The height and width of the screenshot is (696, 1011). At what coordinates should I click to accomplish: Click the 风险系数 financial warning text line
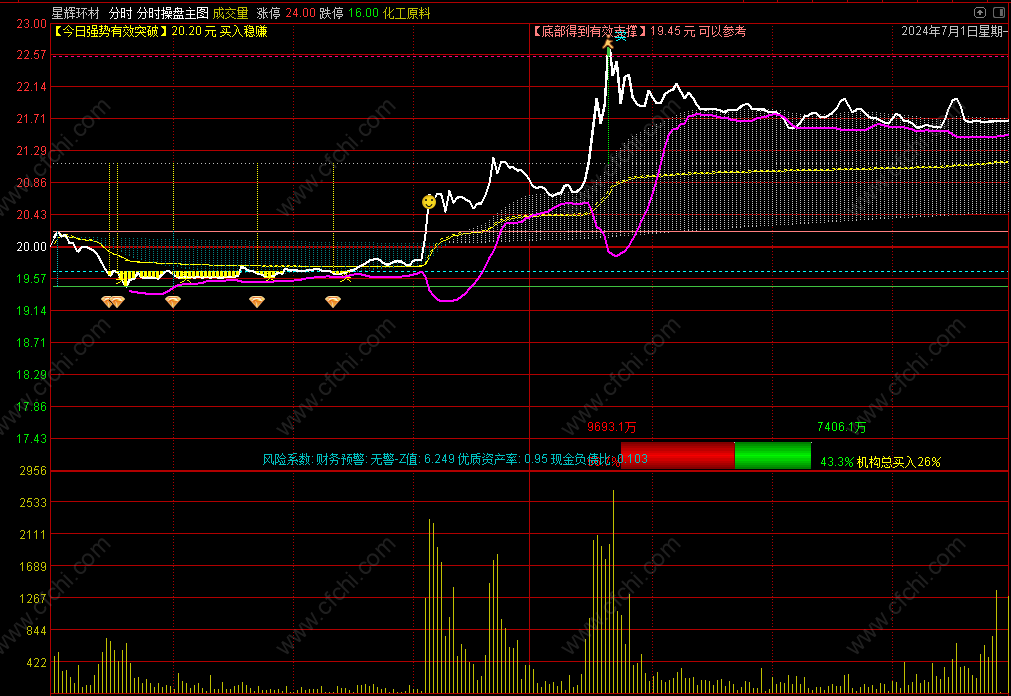455,459
